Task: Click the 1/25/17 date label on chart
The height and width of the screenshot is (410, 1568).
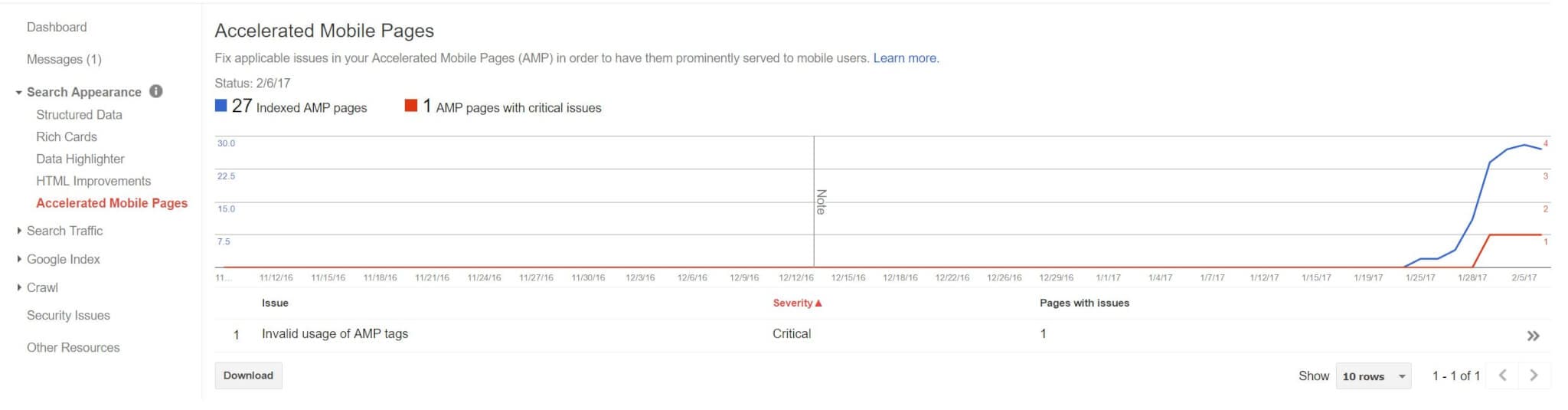Action: click(x=1420, y=277)
